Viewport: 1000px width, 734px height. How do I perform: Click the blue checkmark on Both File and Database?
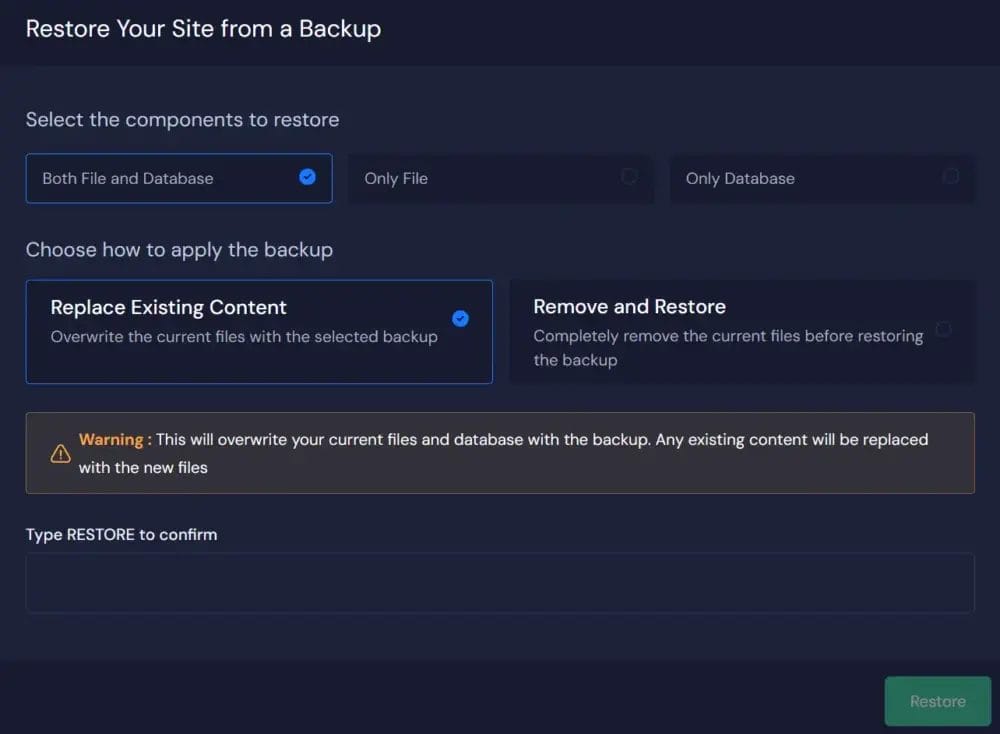click(308, 177)
